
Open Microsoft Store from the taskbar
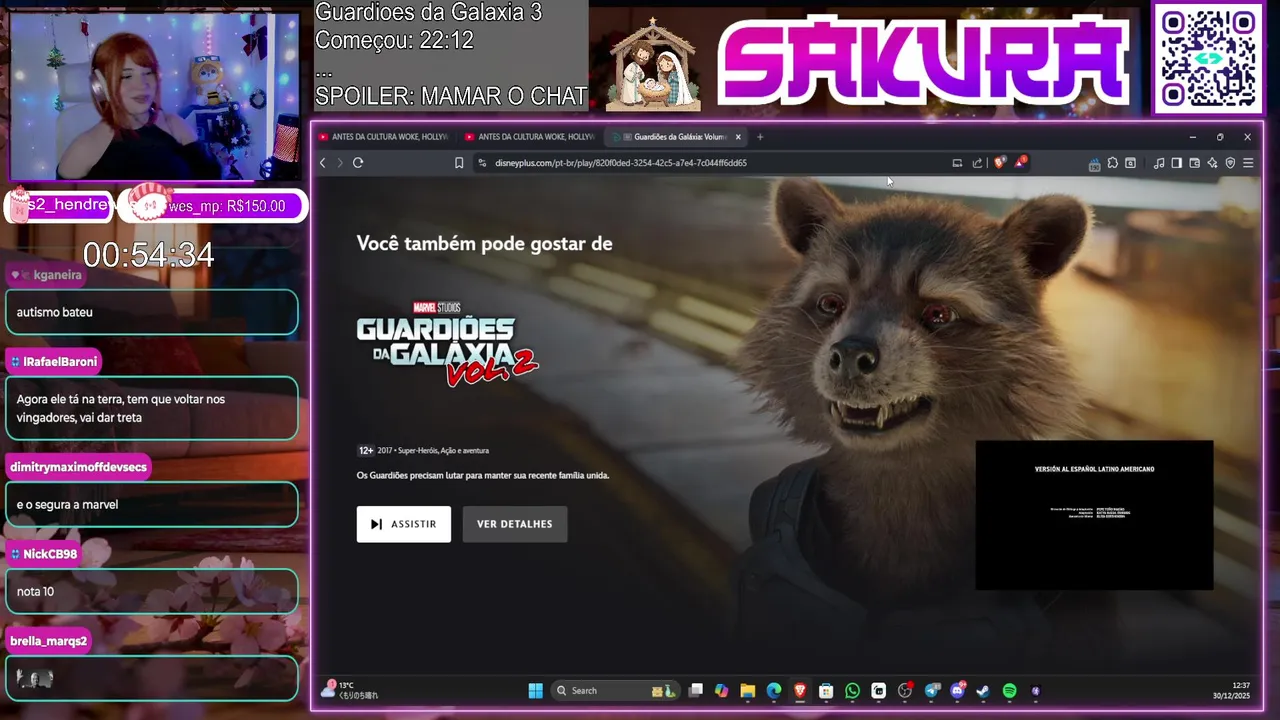[826, 691]
